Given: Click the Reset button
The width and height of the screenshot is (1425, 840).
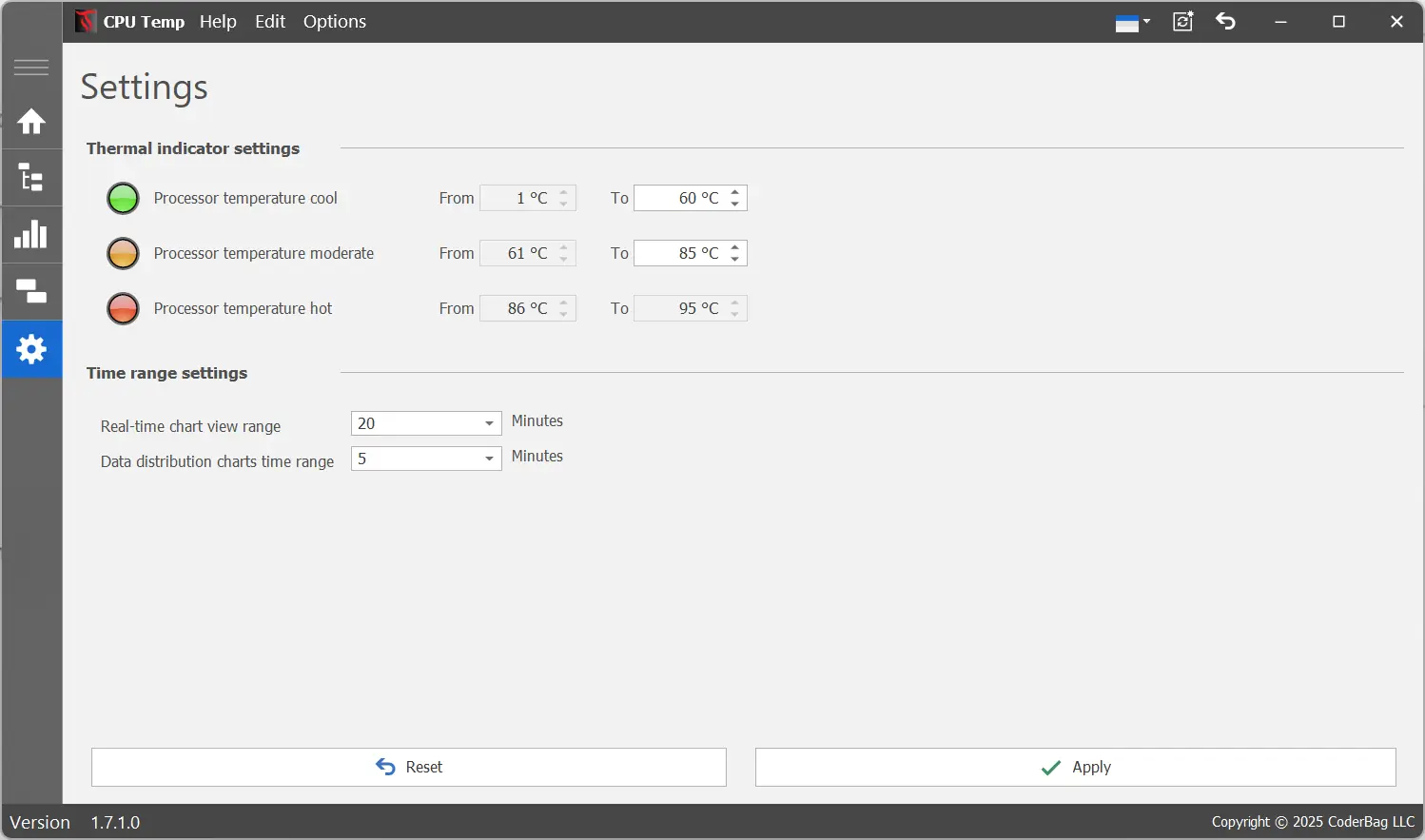Looking at the screenshot, I should coord(409,767).
